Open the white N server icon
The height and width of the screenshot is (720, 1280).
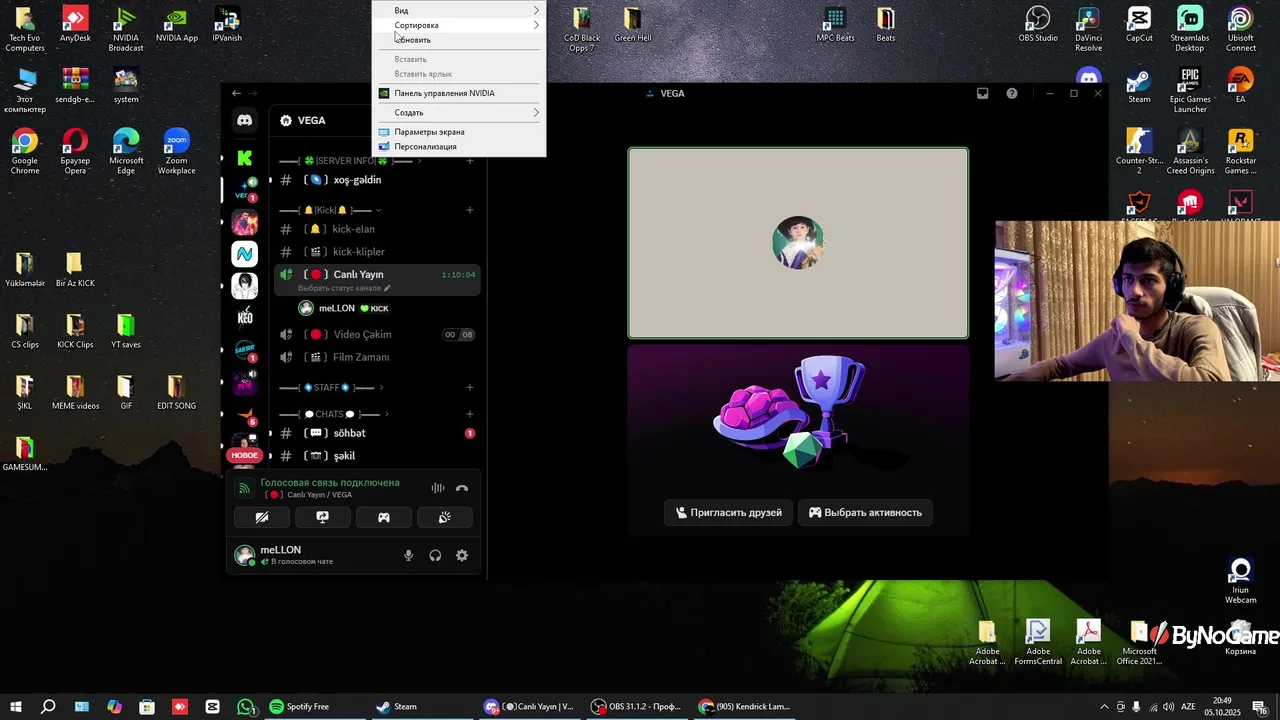coord(244,254)
